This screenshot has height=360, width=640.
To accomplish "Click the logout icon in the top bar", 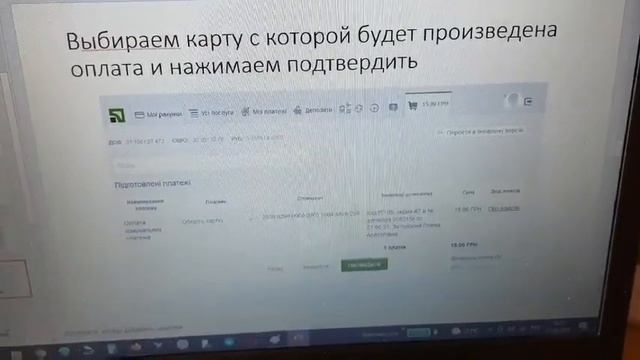I will coord(529,101).
